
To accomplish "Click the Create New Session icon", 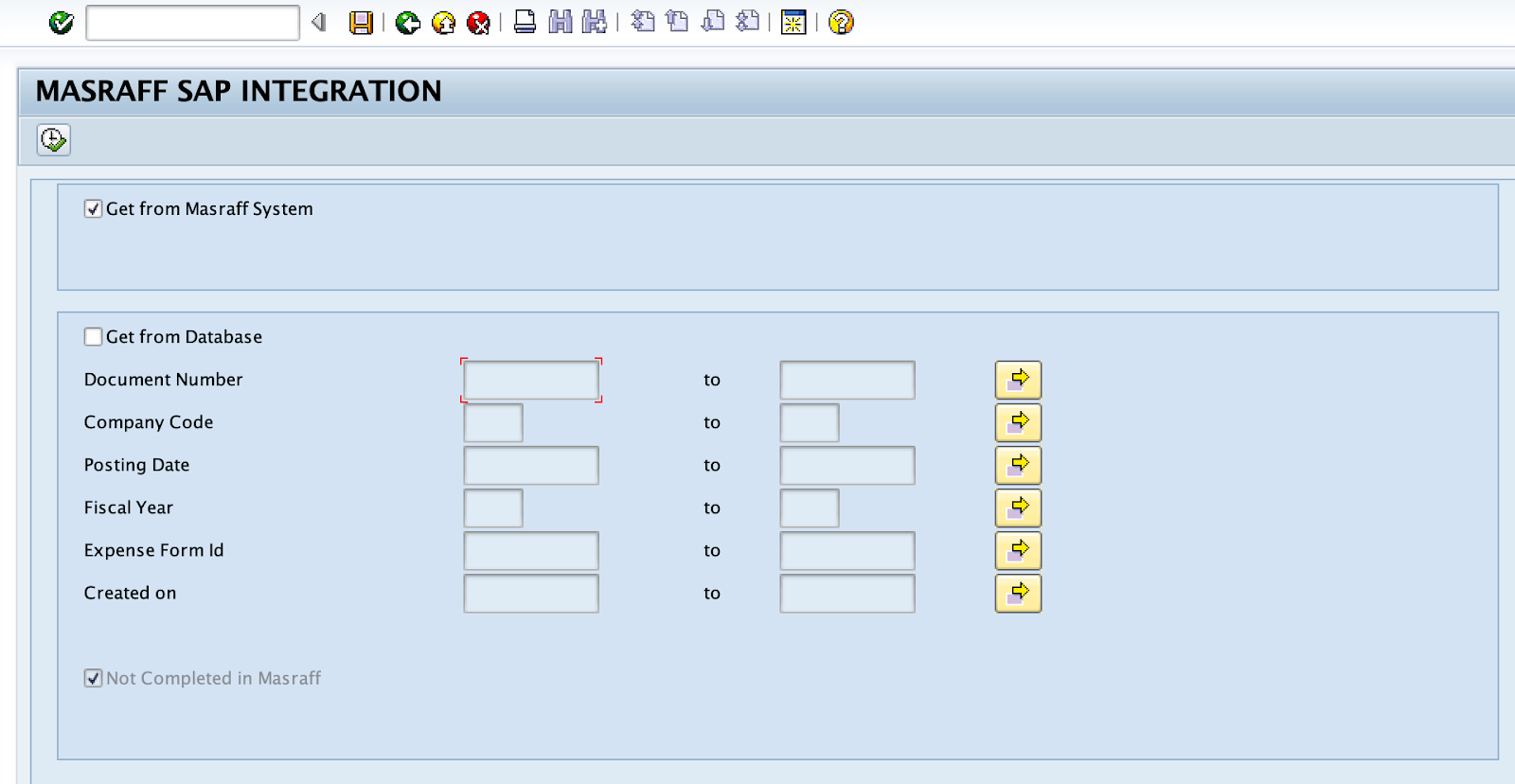I will click(793, 23).
